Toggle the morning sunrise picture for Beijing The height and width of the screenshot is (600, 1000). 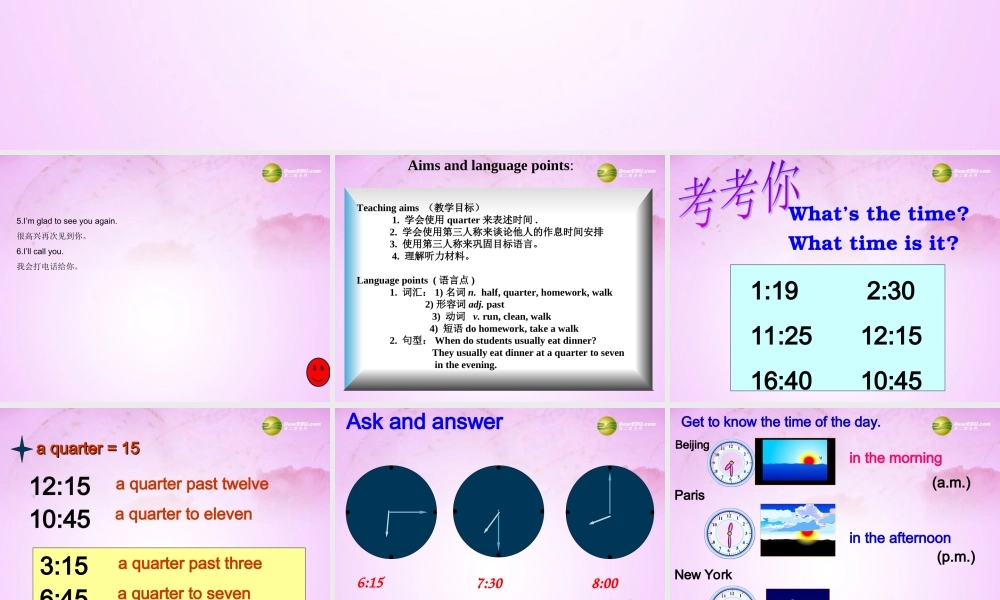click(795, 461)
